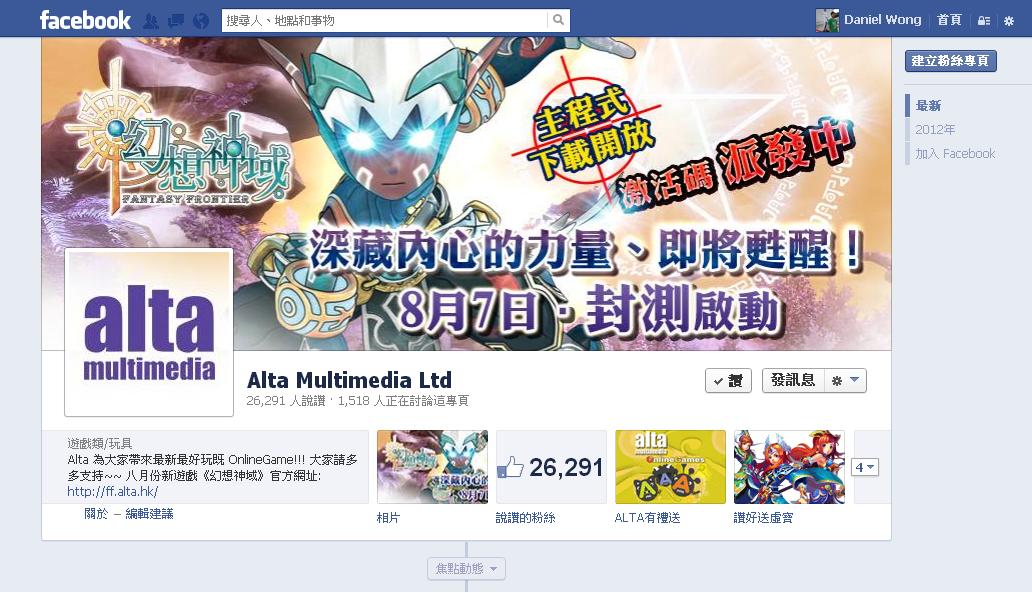Click the 發訊息 message button

793,380
